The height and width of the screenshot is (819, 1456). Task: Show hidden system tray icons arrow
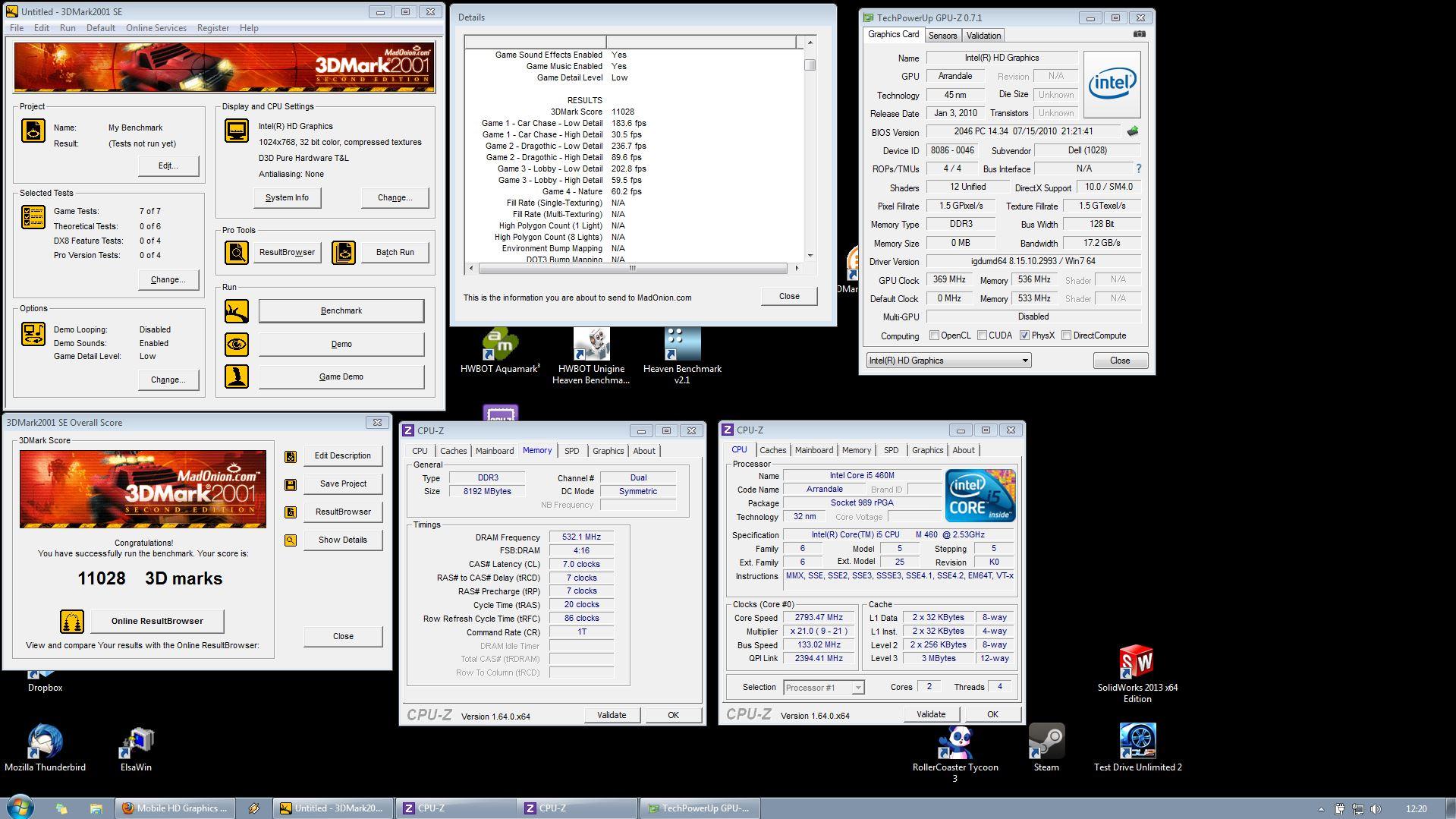coord(1321,809)
